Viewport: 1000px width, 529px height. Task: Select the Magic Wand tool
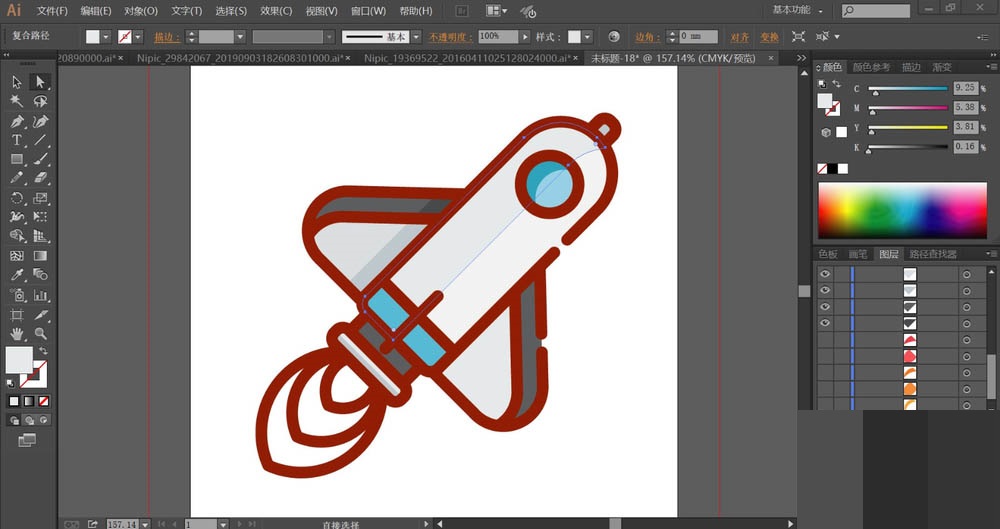(x=17, y=101)
